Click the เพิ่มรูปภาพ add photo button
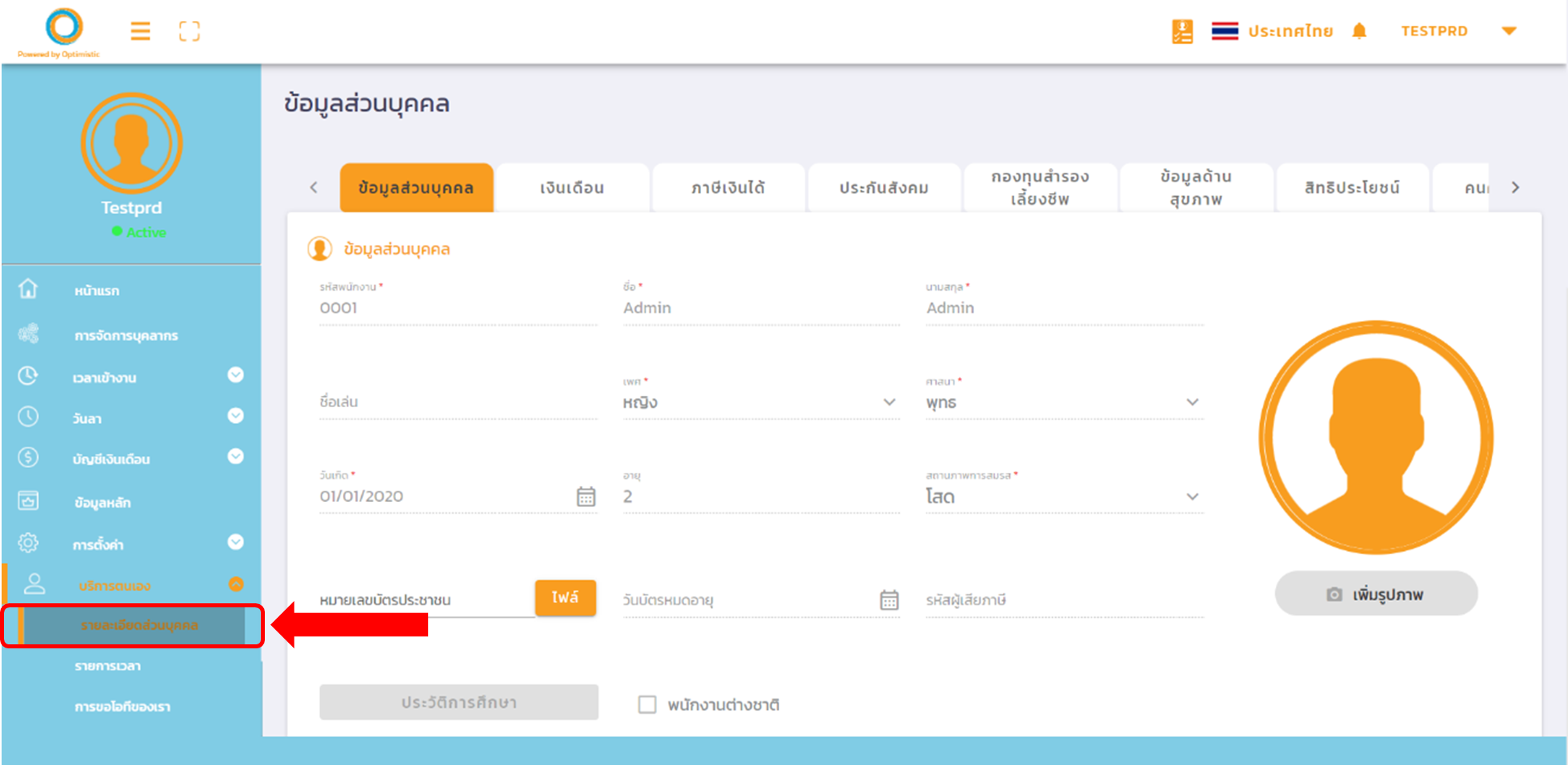Screen dimensions: 1568x765 coord(1376,594)
